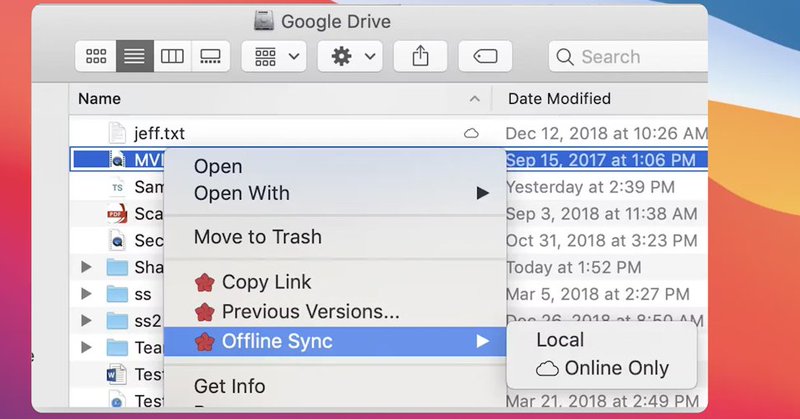Select highlighted Offline Sync menu item
The image size is (800, 419).
335,341
